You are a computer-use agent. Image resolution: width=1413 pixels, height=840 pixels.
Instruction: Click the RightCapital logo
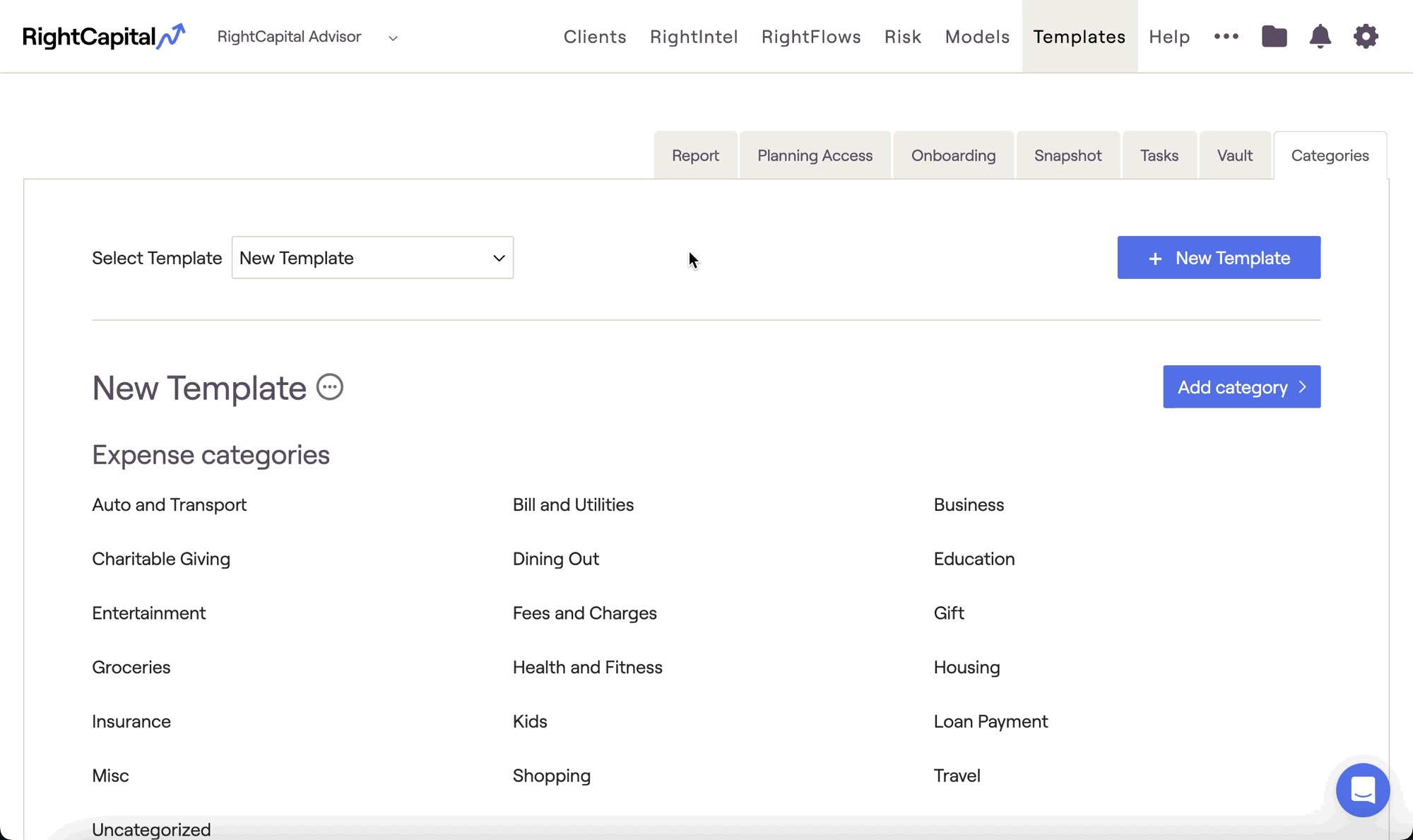click(x=104, y=37)
